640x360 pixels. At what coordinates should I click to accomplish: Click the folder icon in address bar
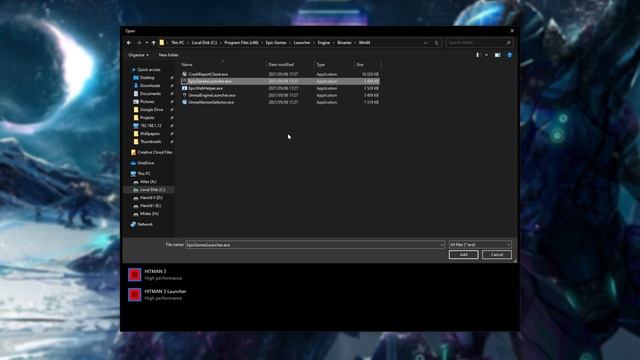(x=162, y=42)
